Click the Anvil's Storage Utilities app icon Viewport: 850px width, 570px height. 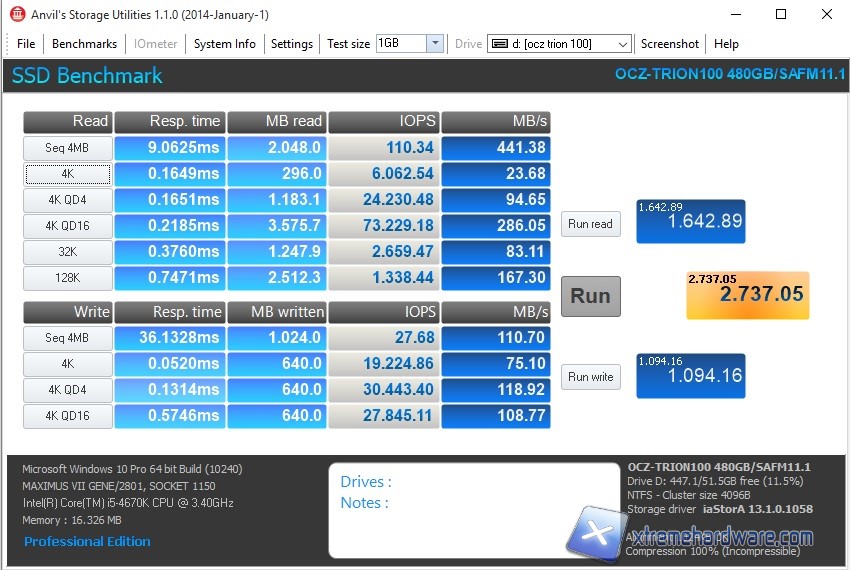pyautogui.click(x=17, y=15)
